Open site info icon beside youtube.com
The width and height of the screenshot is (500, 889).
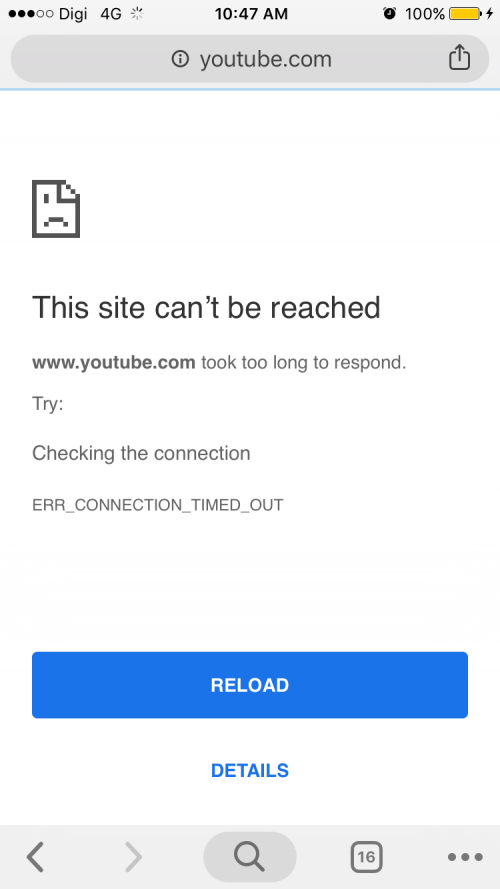pyautogui.click(x=180, y=58)
